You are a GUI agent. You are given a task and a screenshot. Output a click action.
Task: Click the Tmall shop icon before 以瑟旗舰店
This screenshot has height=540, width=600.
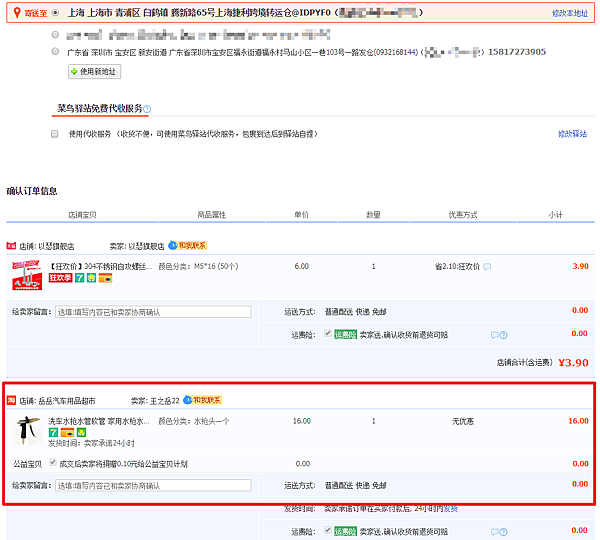tap(11, 246)
